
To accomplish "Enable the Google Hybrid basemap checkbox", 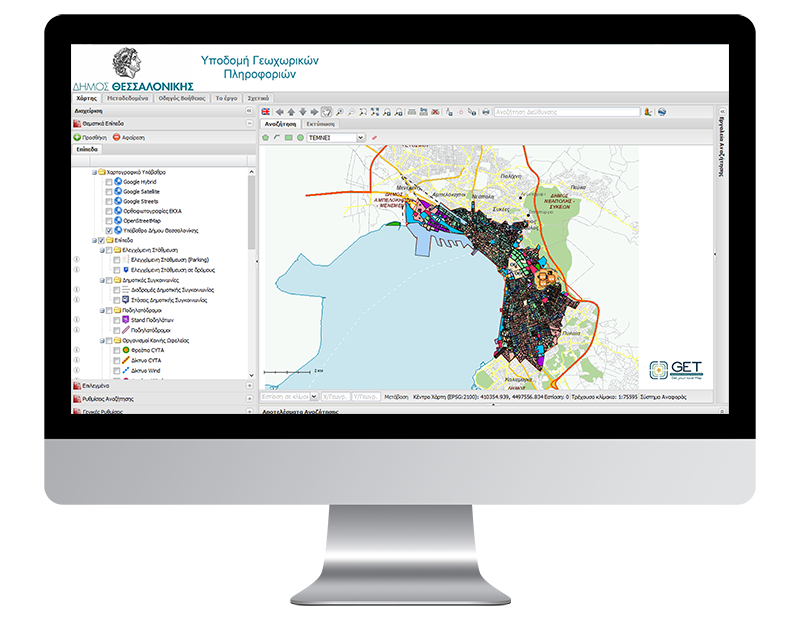I will click(109, 182).
